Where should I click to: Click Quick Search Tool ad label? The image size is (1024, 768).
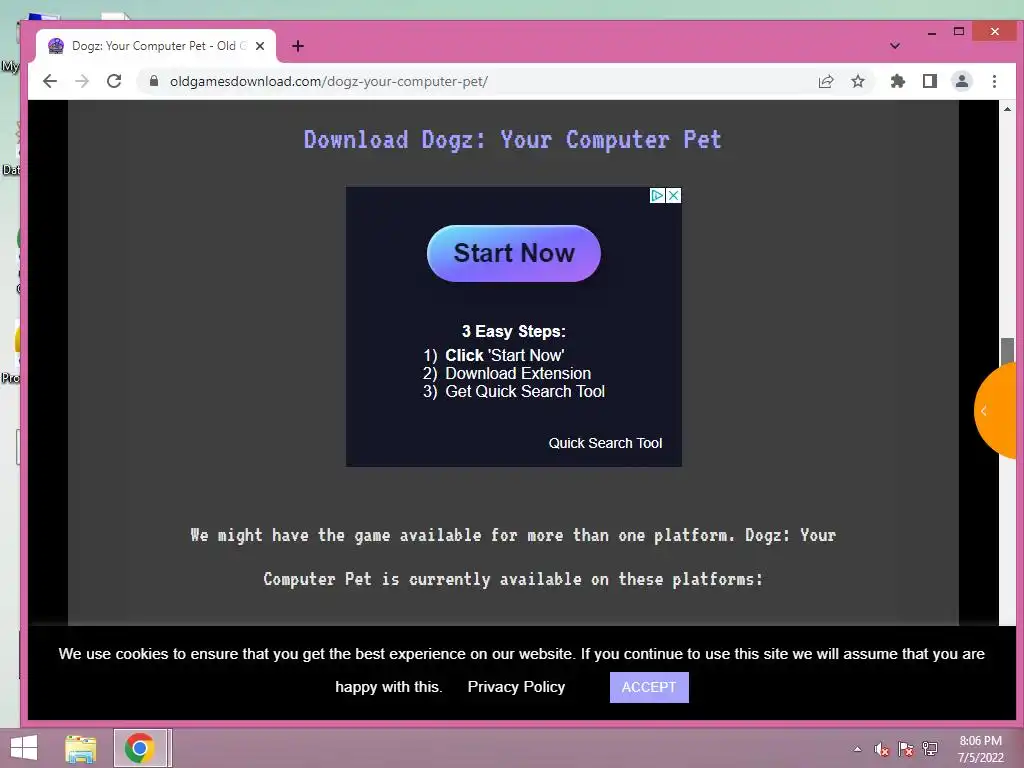click(605, 443)
